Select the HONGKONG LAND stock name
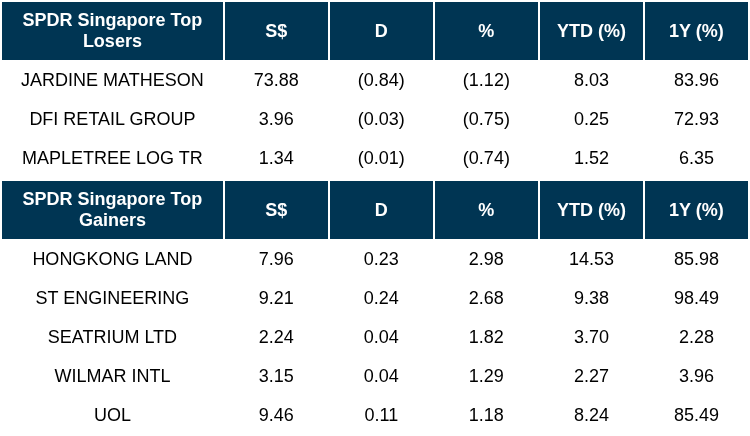This screenshot has height=436, width=750. 112,259
